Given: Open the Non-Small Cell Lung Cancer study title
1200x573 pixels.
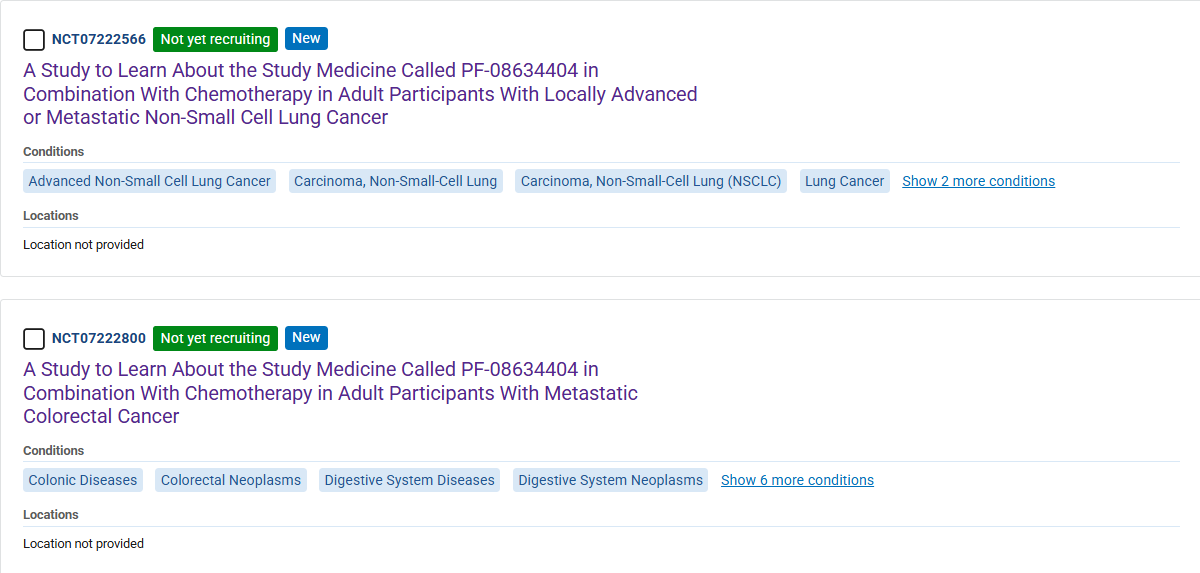Looking at the screenshot, I should tap(360, 94).
